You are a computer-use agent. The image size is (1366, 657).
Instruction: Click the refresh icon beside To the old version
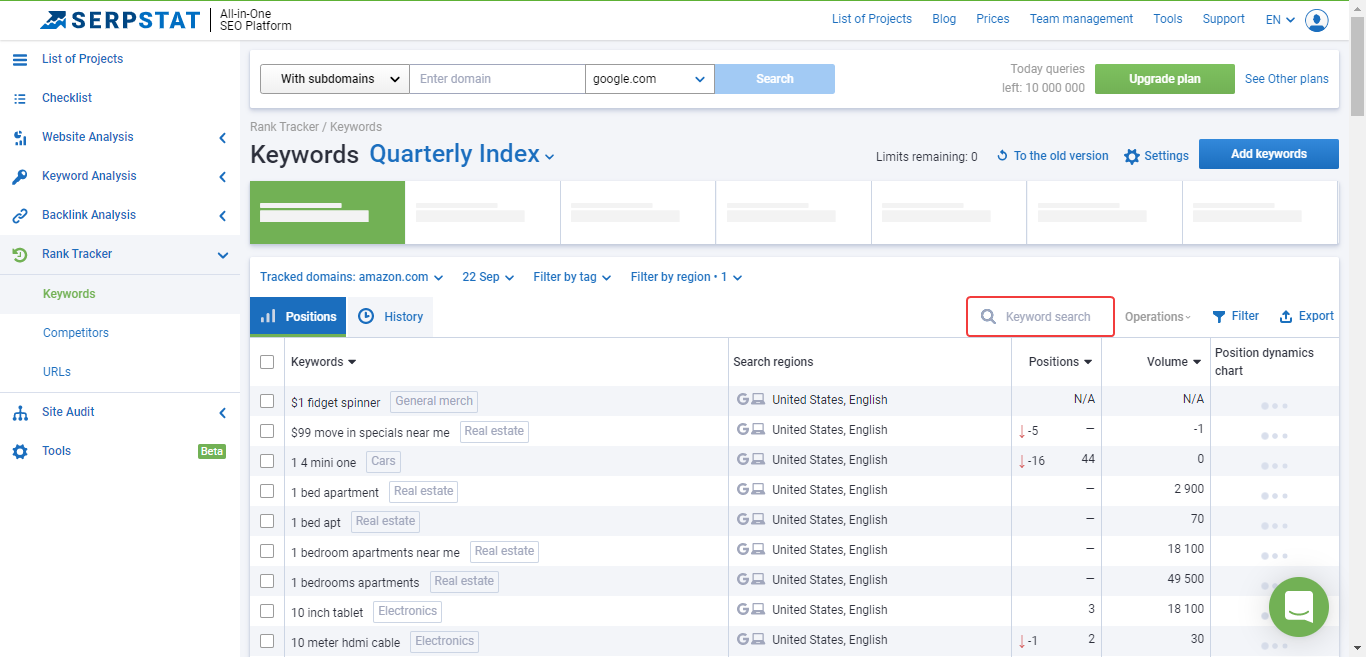coord(1002,156)
